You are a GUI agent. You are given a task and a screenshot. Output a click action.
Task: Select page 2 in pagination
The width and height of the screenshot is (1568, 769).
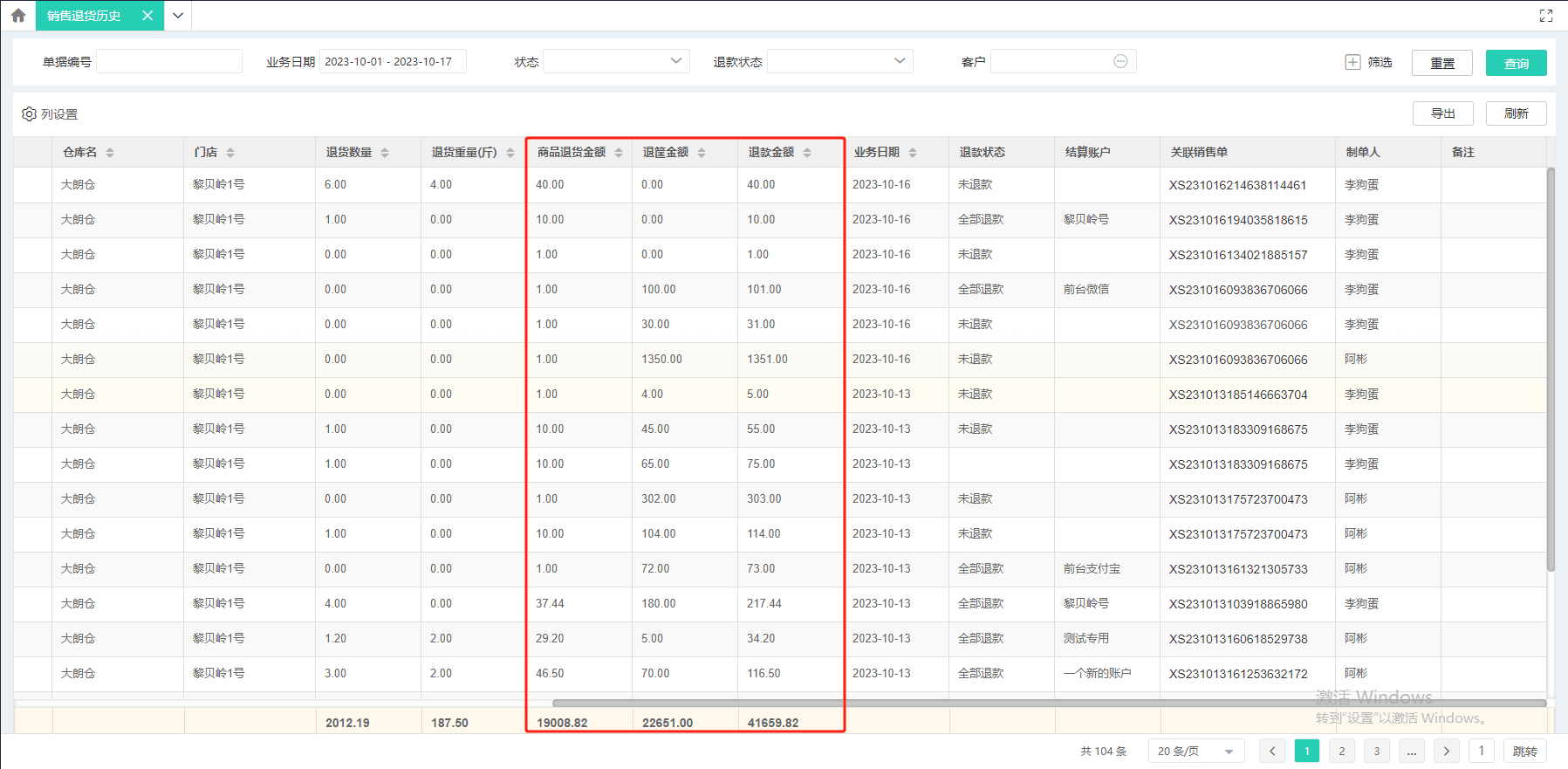[1342, 751]
